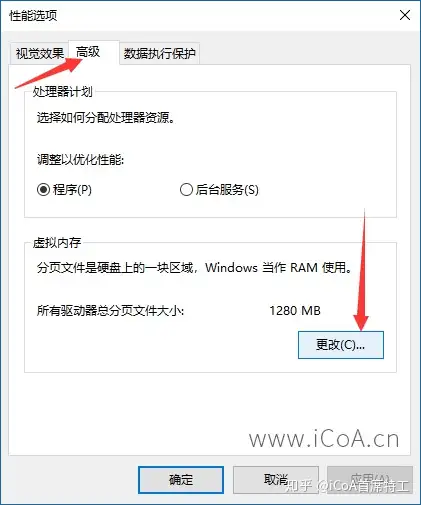This screenshot has width=421, height=505.
Task: Open the 数据执行保护 tab
Action: pyautogui.click(x=160, y=53)
